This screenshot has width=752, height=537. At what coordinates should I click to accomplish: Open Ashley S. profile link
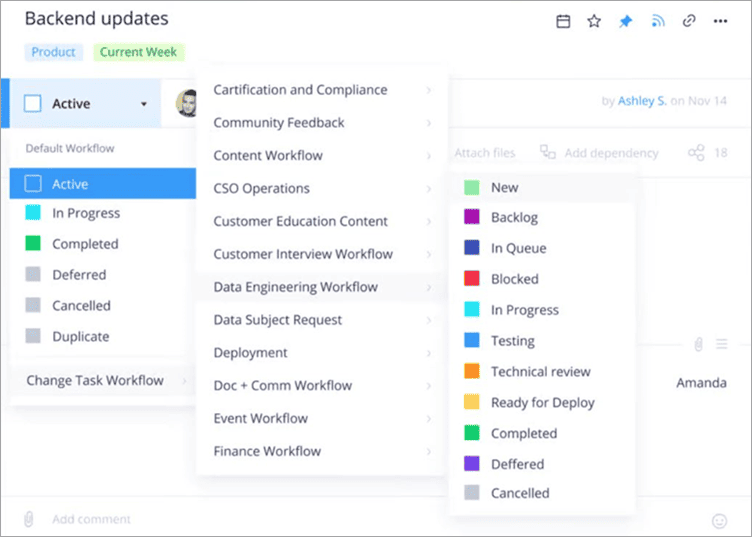point(642,101)
